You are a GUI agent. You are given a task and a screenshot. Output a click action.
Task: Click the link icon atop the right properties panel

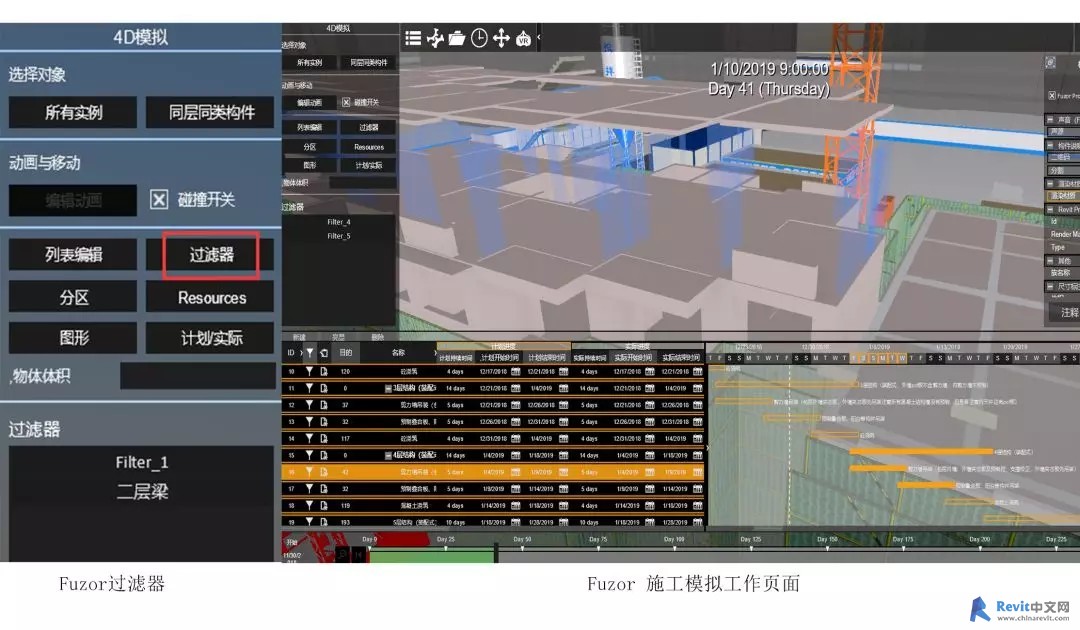[1050, 63]
